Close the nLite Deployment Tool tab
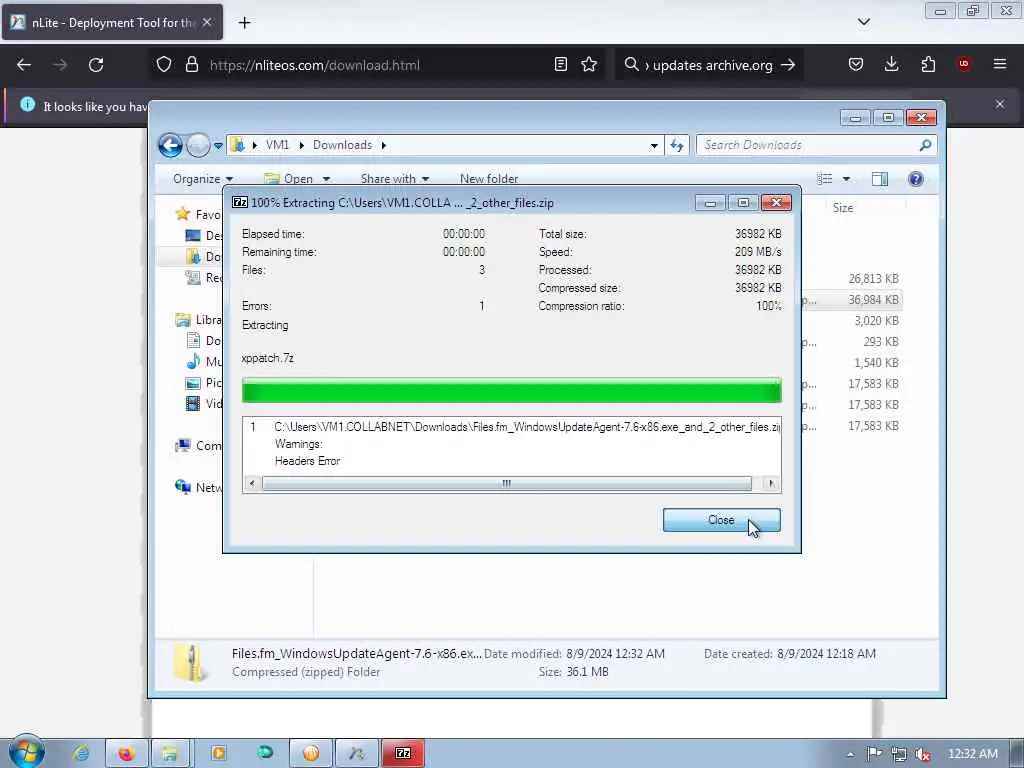 click(207, 22)
